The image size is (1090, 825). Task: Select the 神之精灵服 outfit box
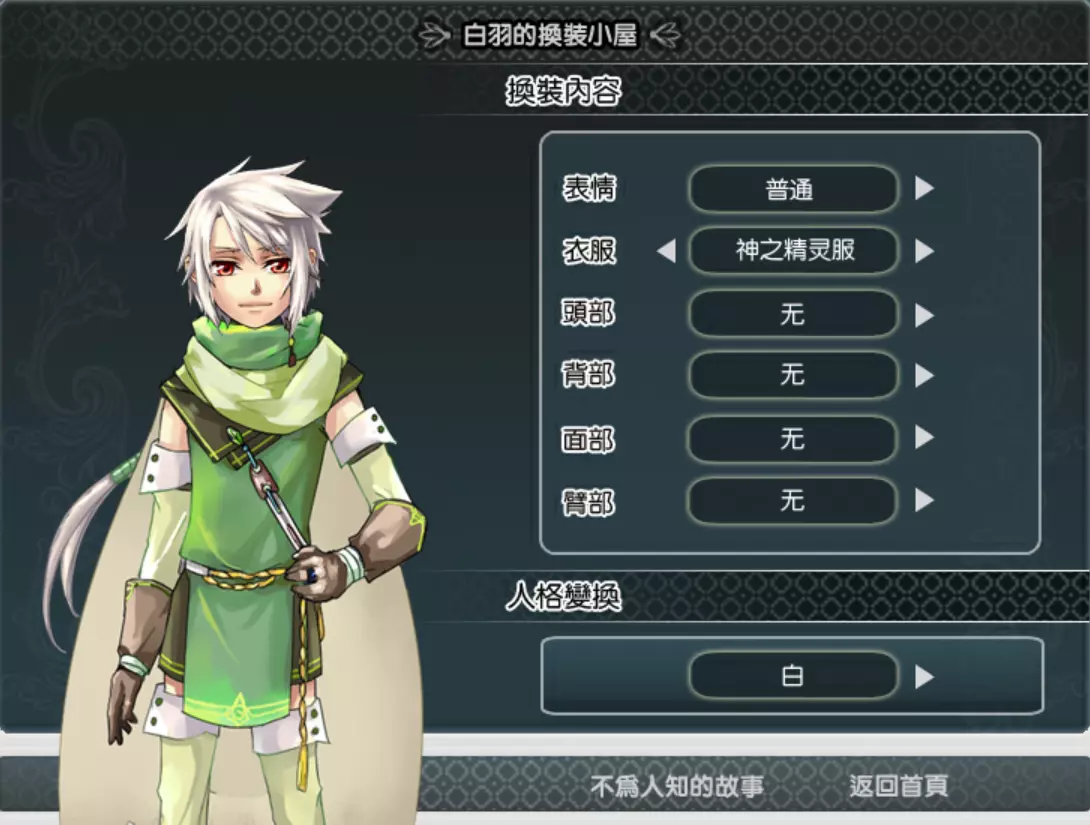point(792,250)
